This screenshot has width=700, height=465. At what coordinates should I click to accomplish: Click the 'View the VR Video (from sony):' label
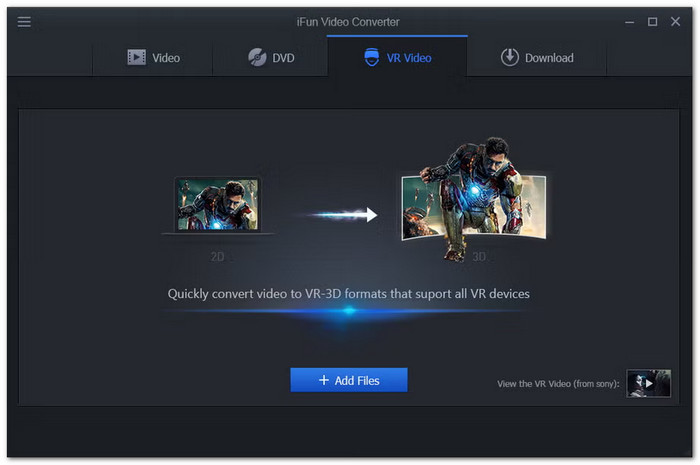558,384
